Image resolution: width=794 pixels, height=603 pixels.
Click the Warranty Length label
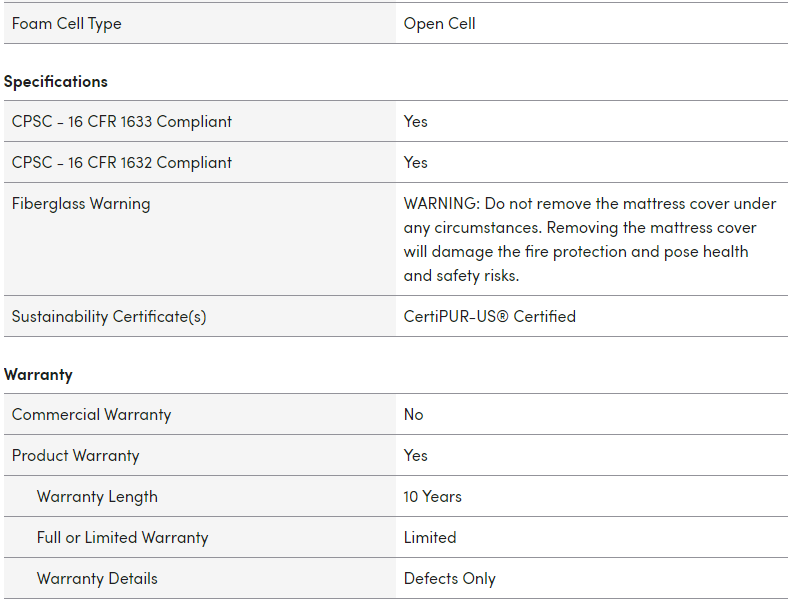pyautogui.click(x=97, y=496)
